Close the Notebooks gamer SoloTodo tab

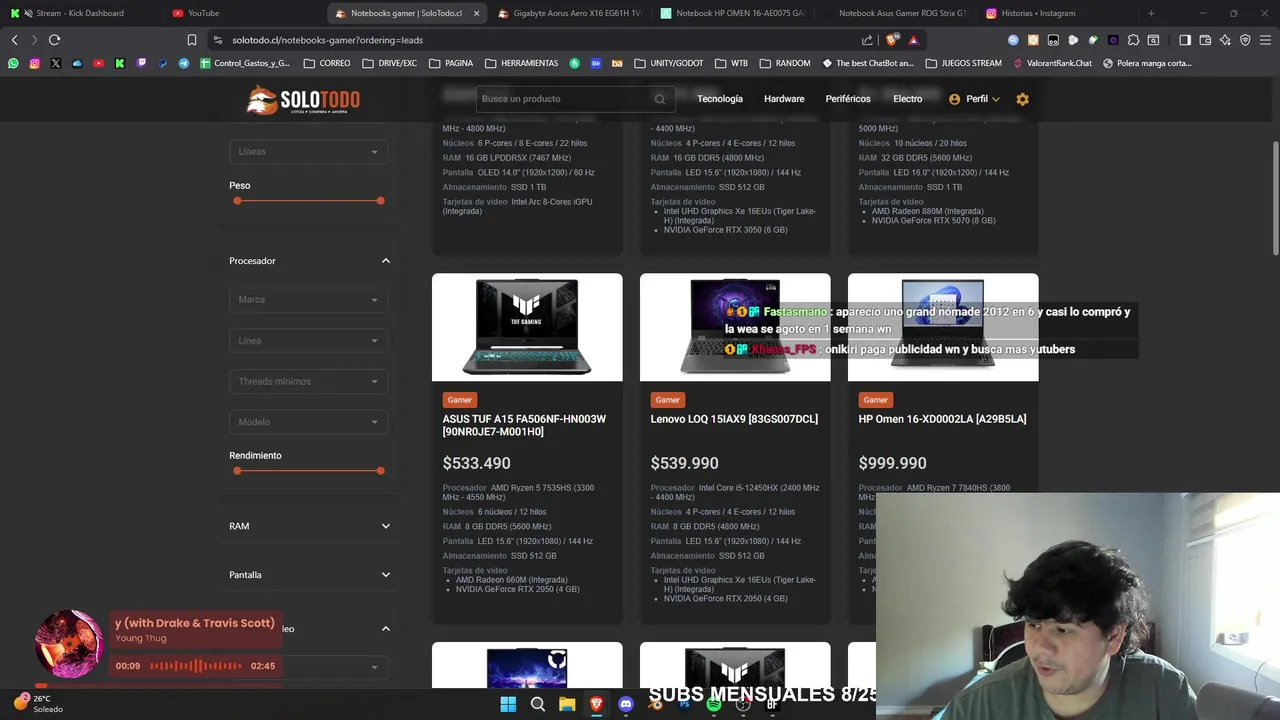[476, 13]
